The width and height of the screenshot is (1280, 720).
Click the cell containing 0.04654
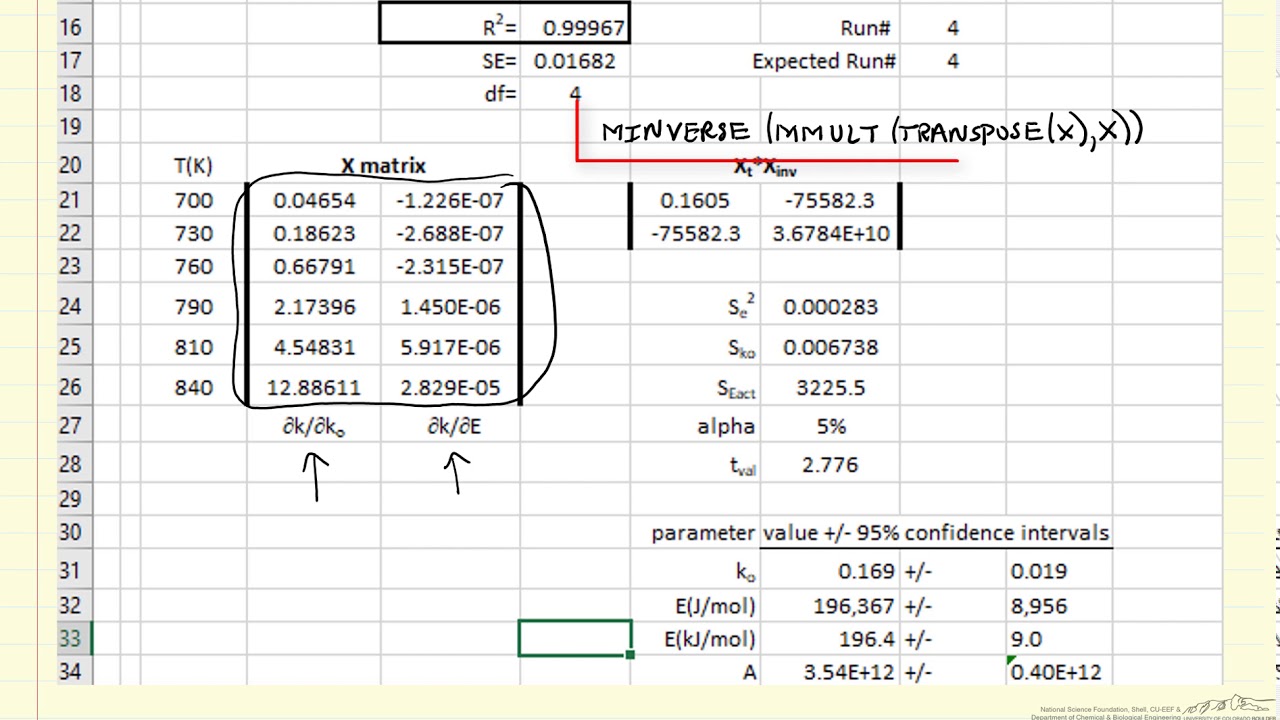314,200
